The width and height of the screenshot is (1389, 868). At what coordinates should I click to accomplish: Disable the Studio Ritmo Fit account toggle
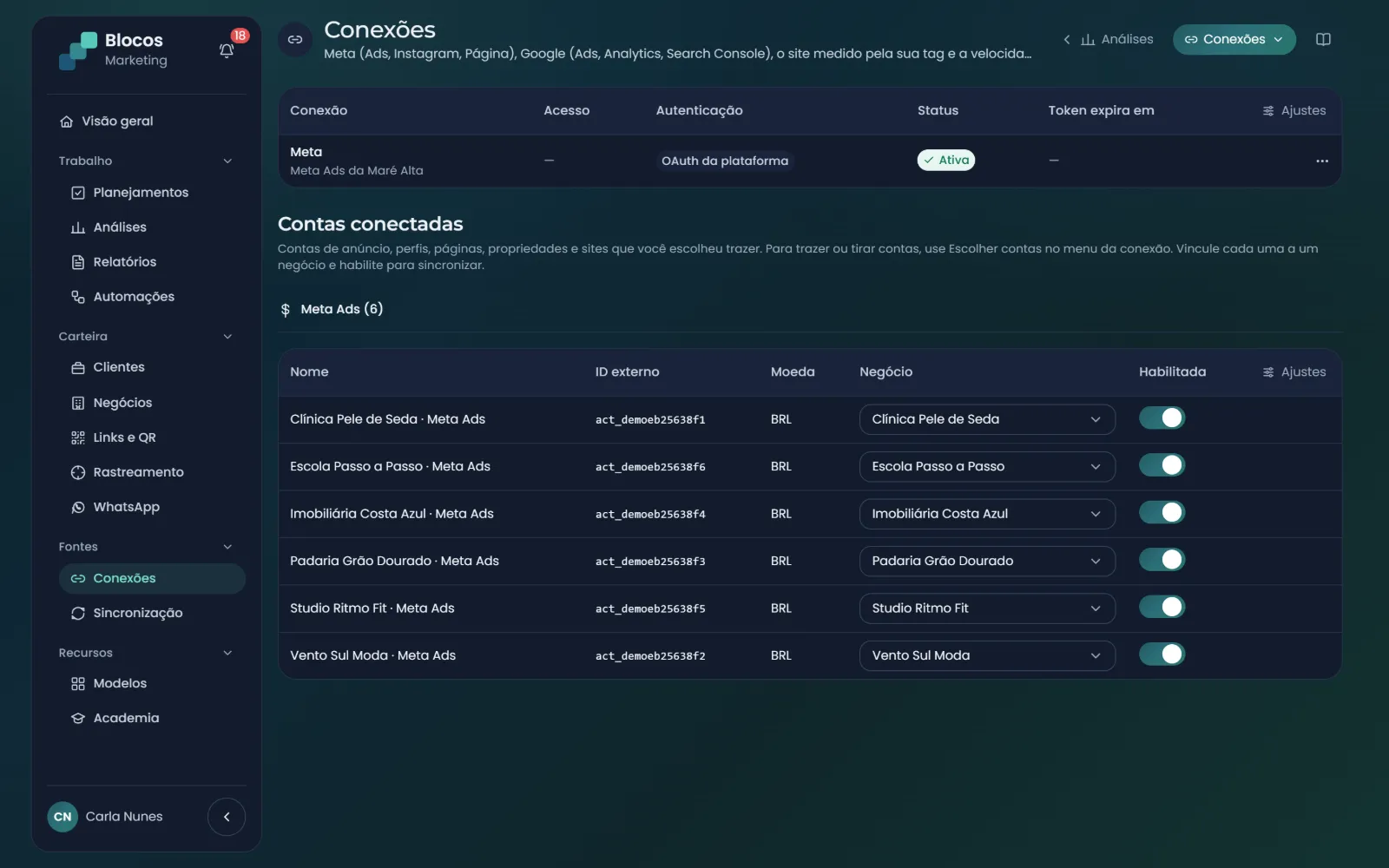tap(1162, 608)
